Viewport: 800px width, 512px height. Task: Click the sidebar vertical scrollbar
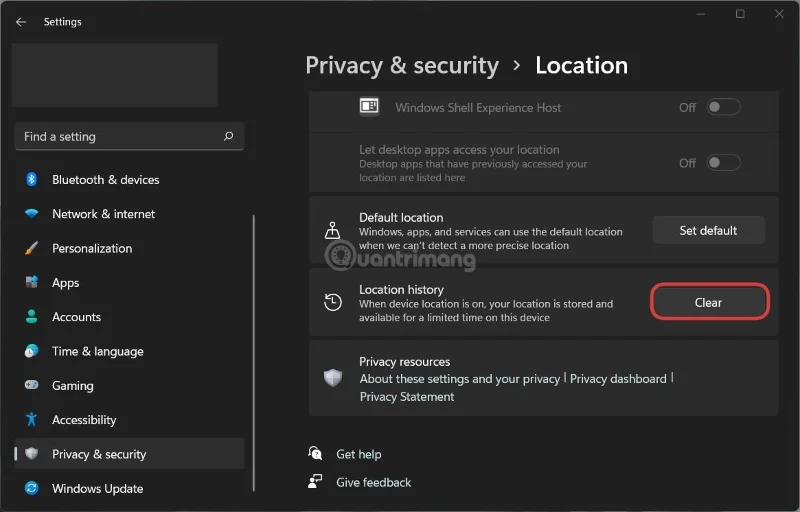(x=254, y=353)
